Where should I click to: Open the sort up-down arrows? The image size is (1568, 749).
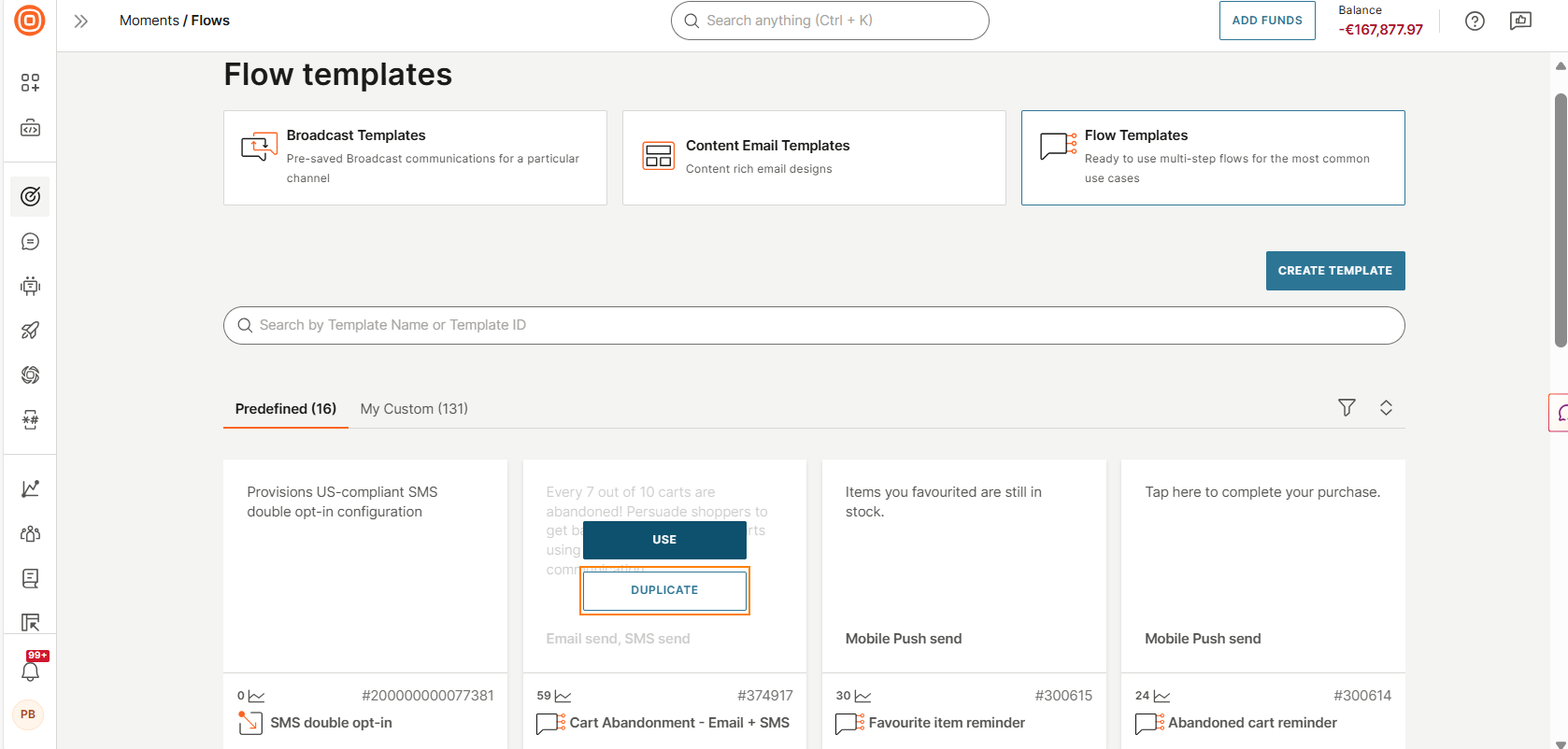(1386, 407)
